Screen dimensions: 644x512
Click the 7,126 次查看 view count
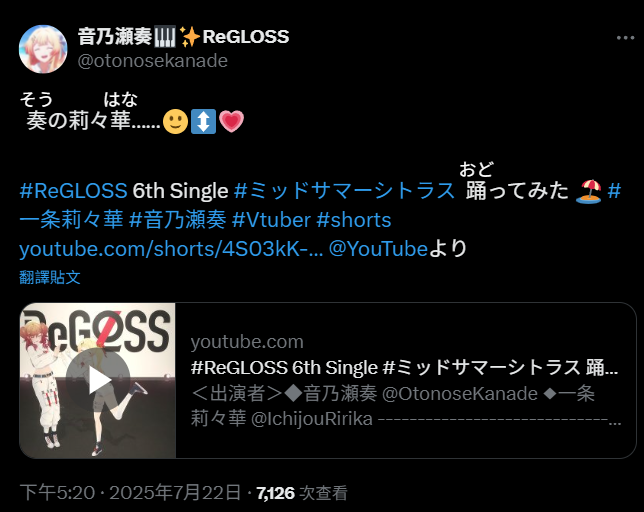(302, 493)
